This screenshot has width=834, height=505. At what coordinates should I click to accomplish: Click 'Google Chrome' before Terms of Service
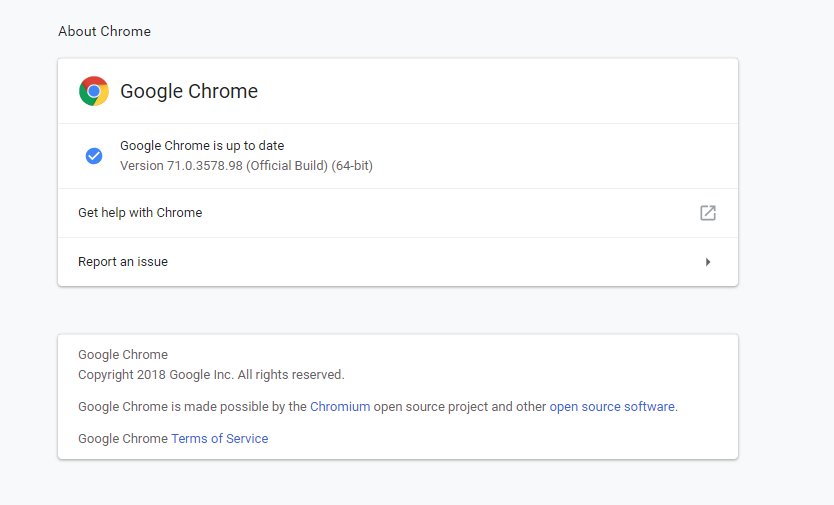point(123,439)
